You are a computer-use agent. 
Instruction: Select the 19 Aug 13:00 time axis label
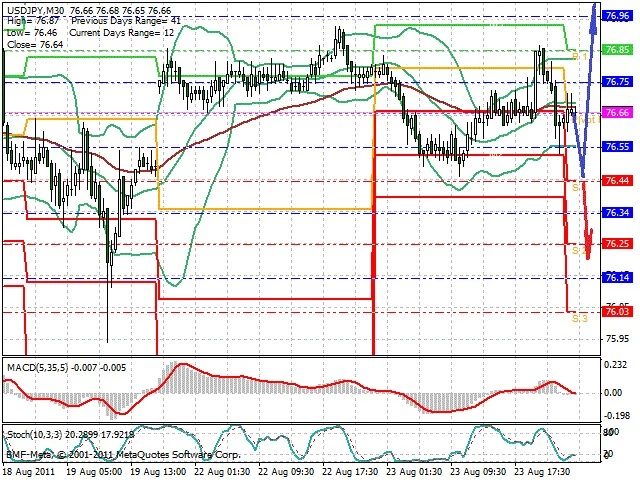159,468
